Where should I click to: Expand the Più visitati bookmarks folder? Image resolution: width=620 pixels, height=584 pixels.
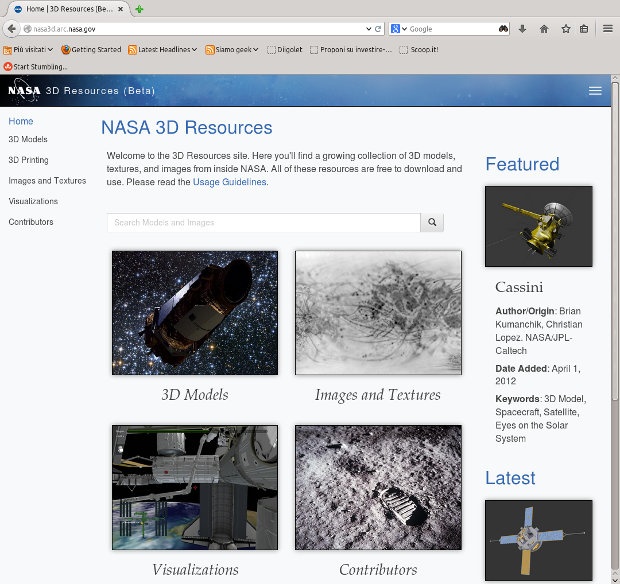click(x=28, y=49)
